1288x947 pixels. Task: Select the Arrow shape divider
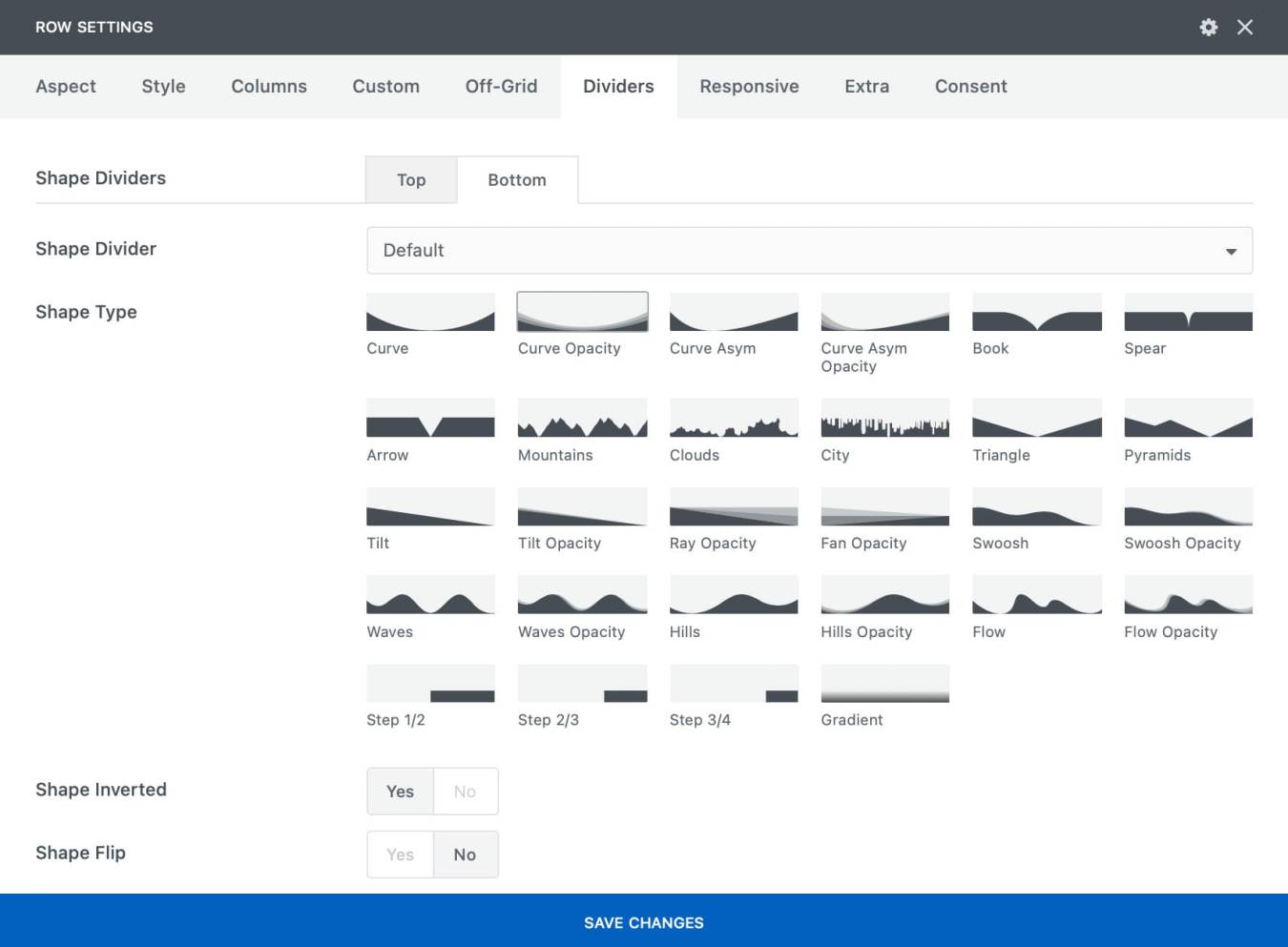(x=430, y=418)
